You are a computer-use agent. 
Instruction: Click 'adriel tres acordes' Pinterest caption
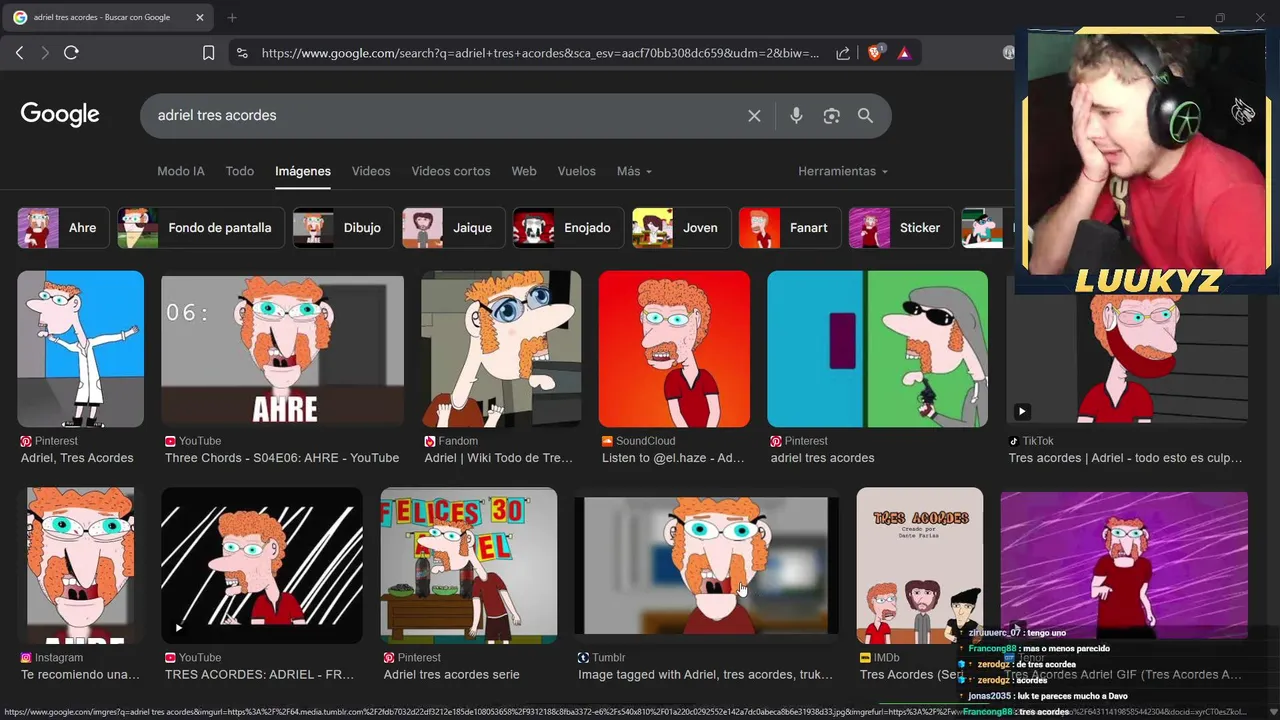(x=822, y=458)
